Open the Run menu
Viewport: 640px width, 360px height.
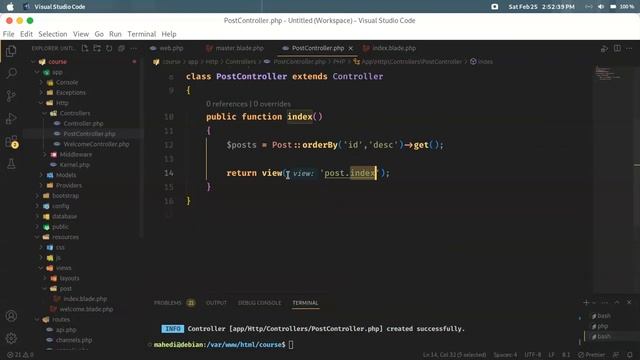coord(115,34)
